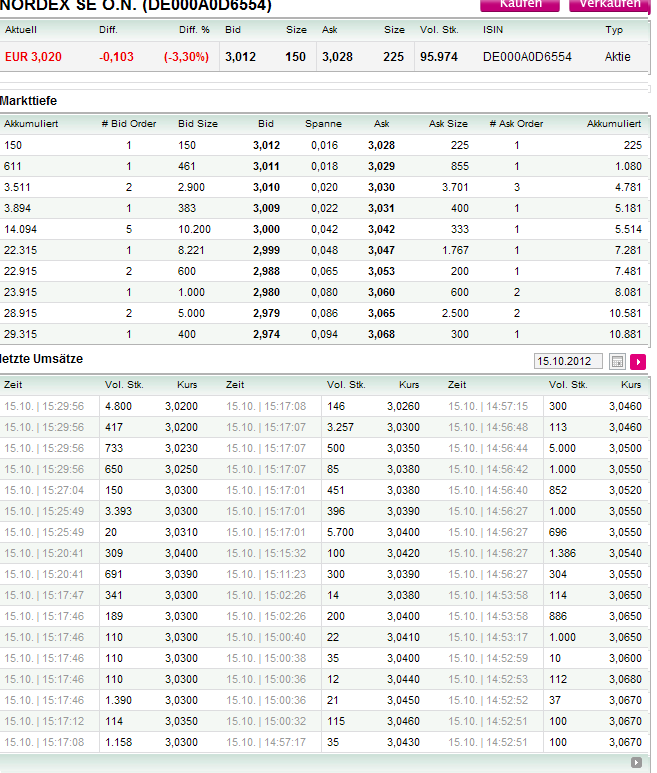Click the Verkaufen button
657x773 pixels.
tap(610, 4)
